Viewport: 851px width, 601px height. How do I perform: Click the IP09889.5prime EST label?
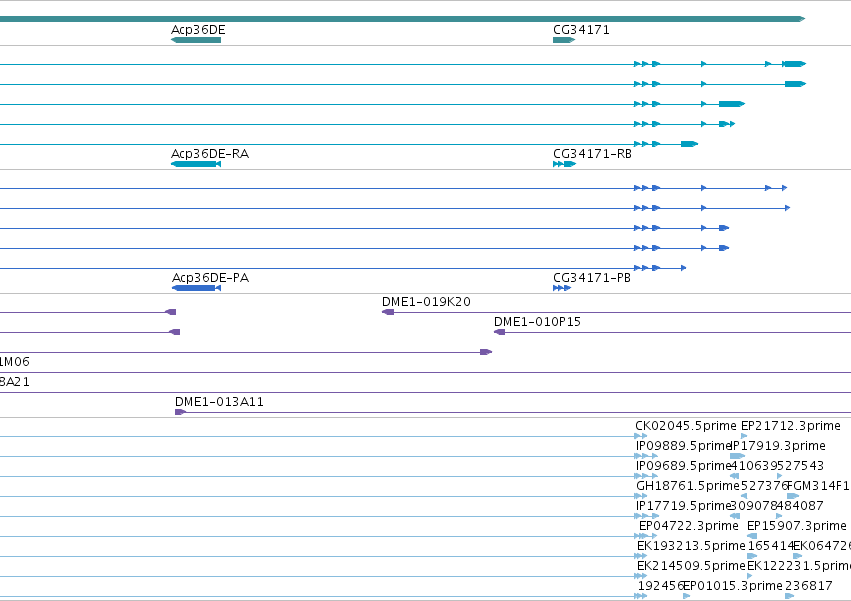[684, 446]
